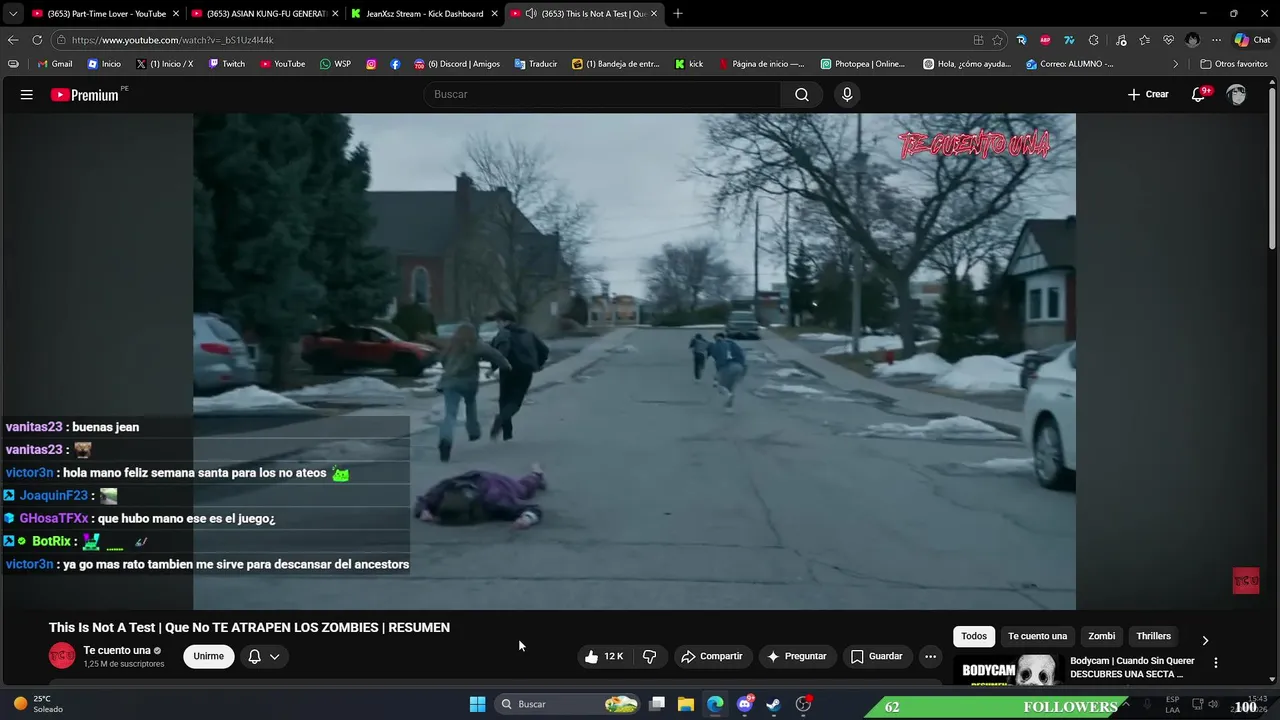Open options for the Bodycam suggested video
Screen dimensions: 1280x720
tap(1216, 662)
